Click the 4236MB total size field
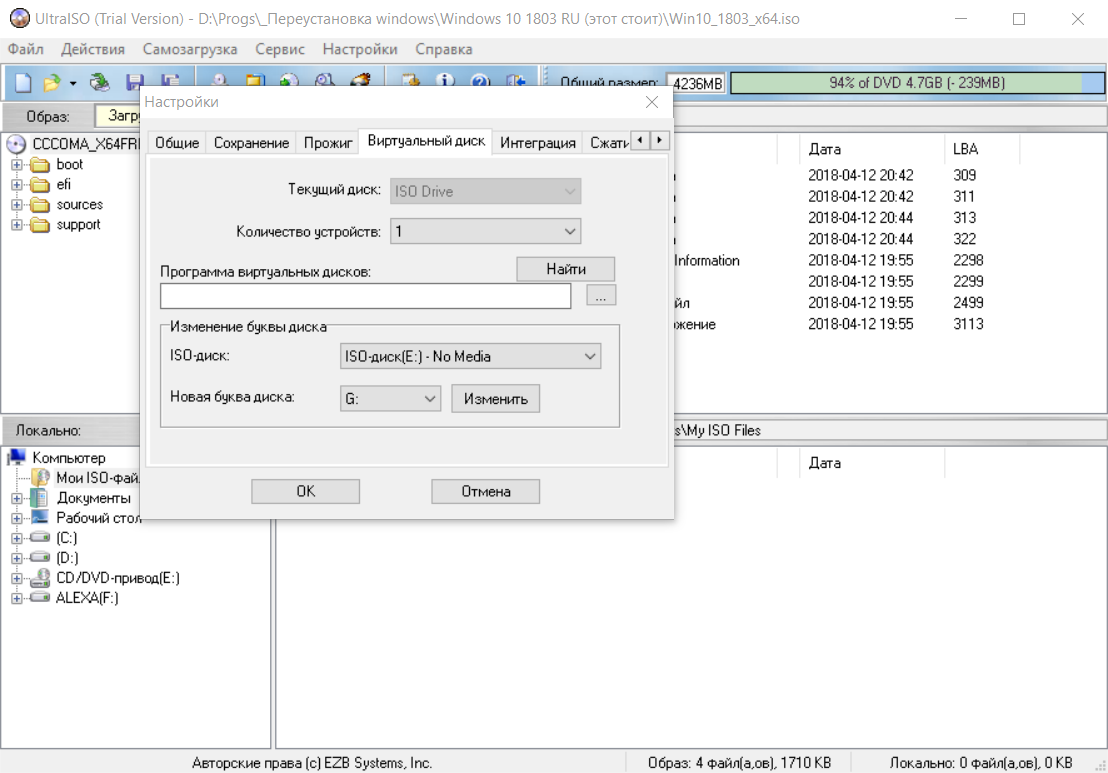Screen dimensions: 1108x773 [695, 84]
